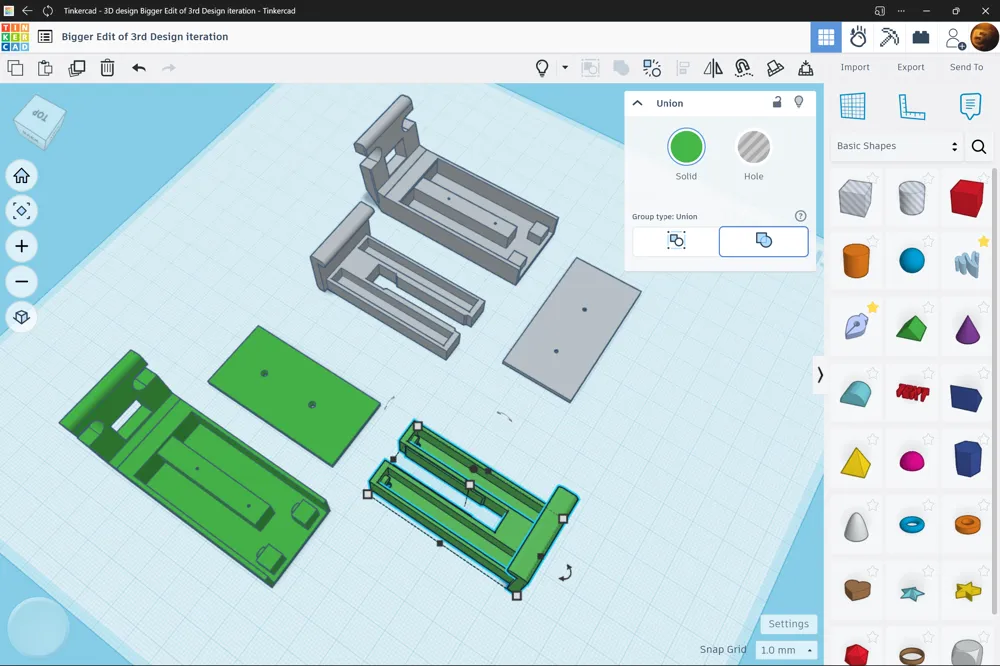Open Group type help question mark

point(800,216)
